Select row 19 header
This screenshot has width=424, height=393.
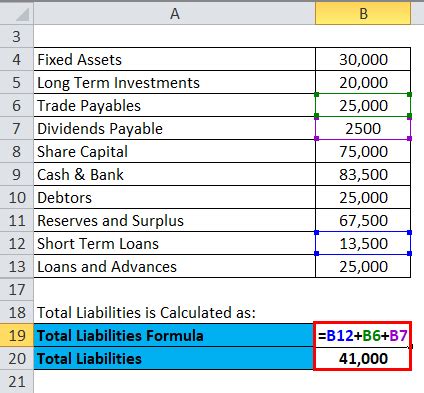(17, 335)
